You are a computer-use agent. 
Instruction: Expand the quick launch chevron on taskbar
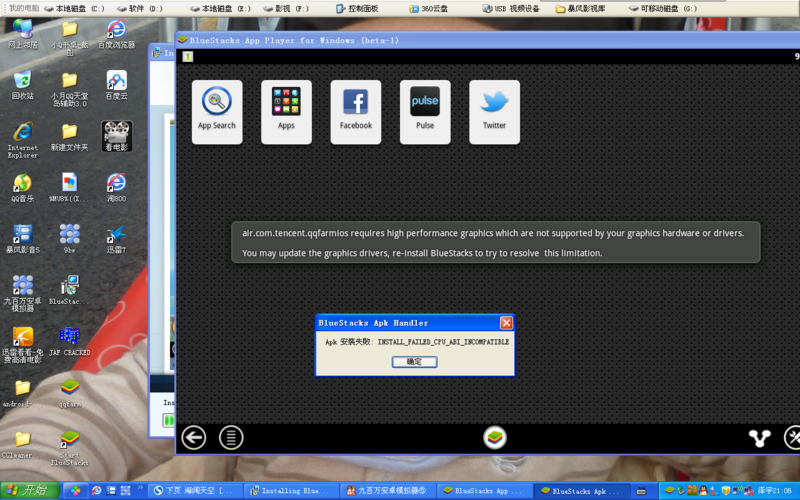(x=140, y=488)
